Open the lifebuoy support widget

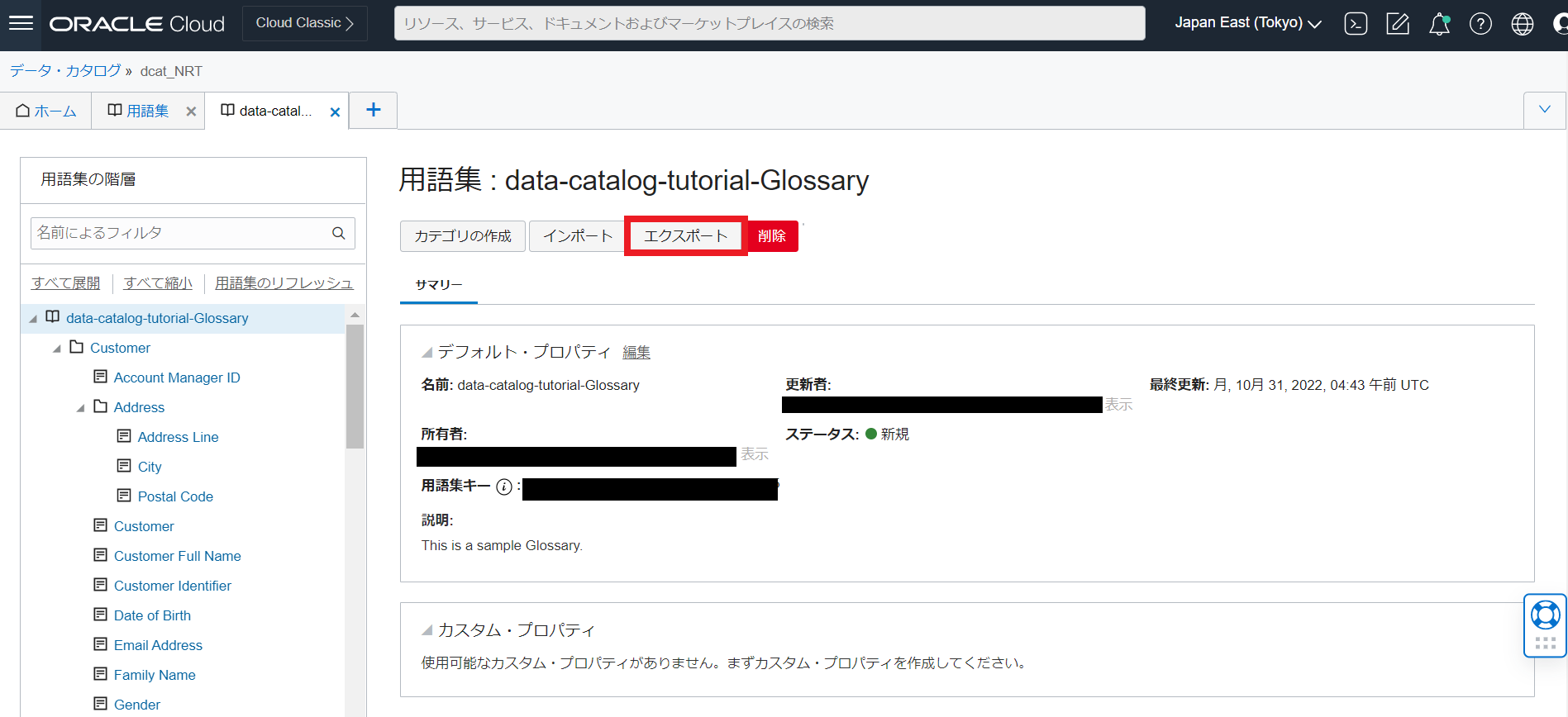(1545, 615)
